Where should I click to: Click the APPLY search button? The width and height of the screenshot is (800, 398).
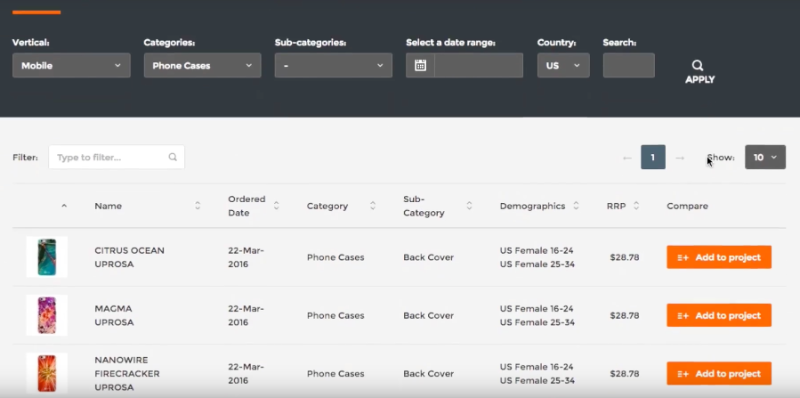(699, 72)
